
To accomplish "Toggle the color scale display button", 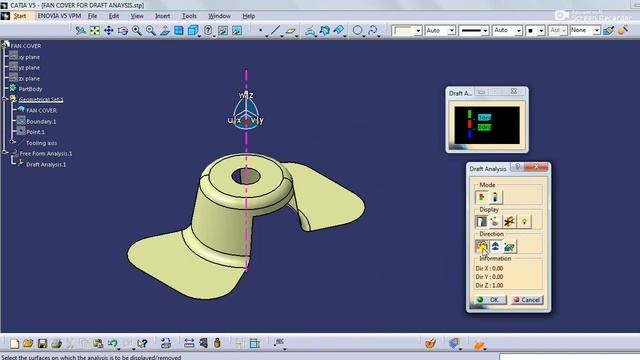I will coord(482,222).
